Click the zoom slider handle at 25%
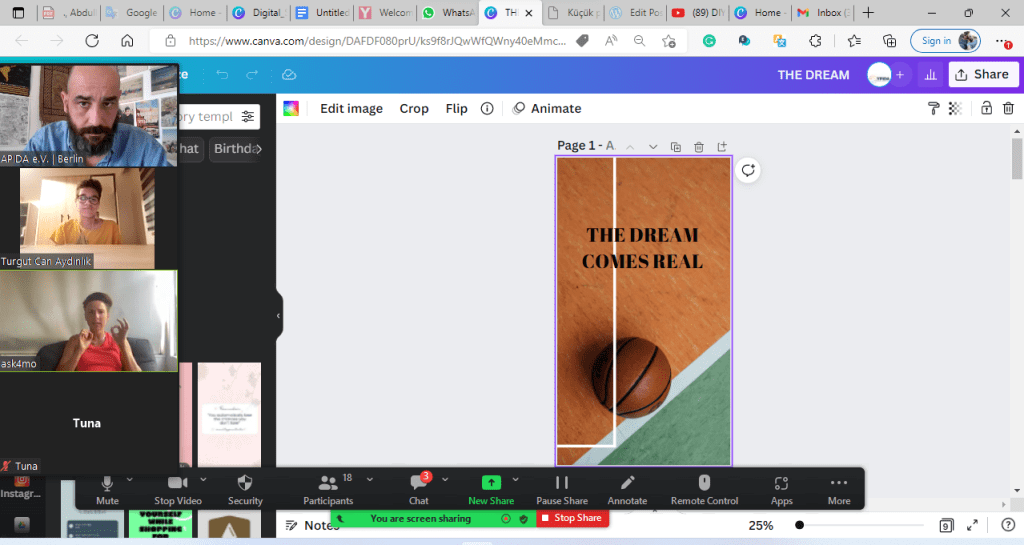Viewport: 1024px width, 545px height. coord(800,525)
